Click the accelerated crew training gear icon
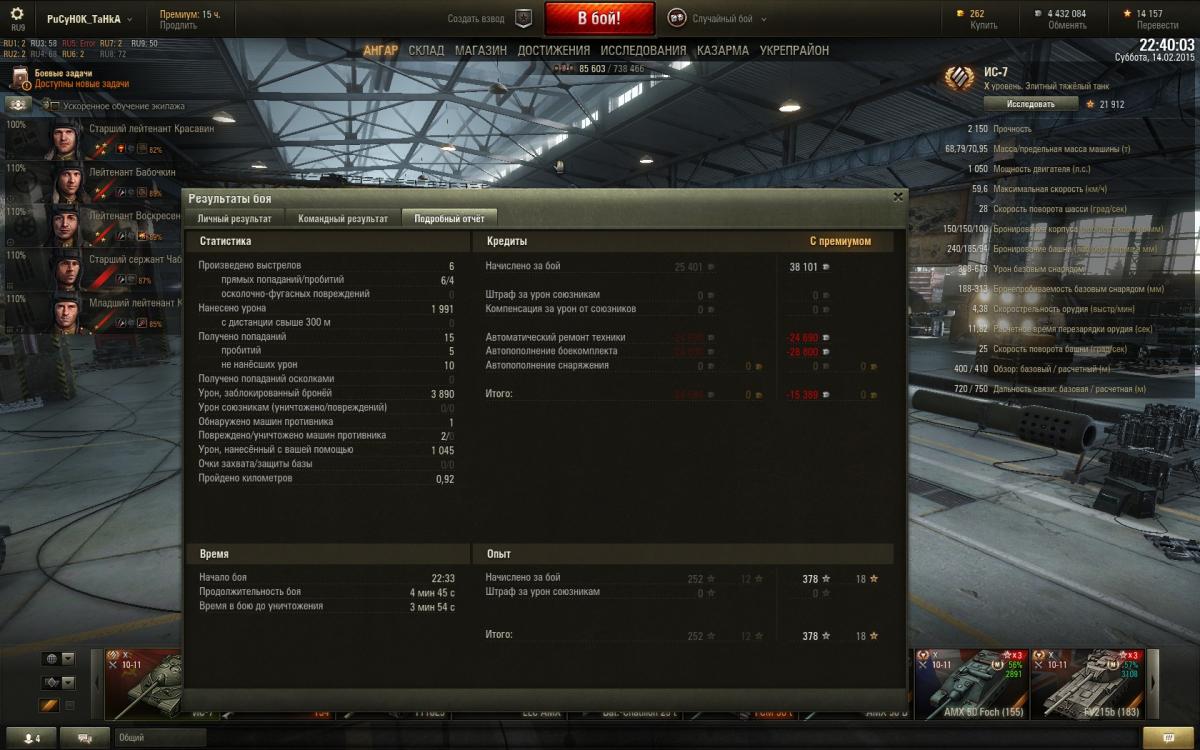This screenshot has width=1200, height=750. 18,104
